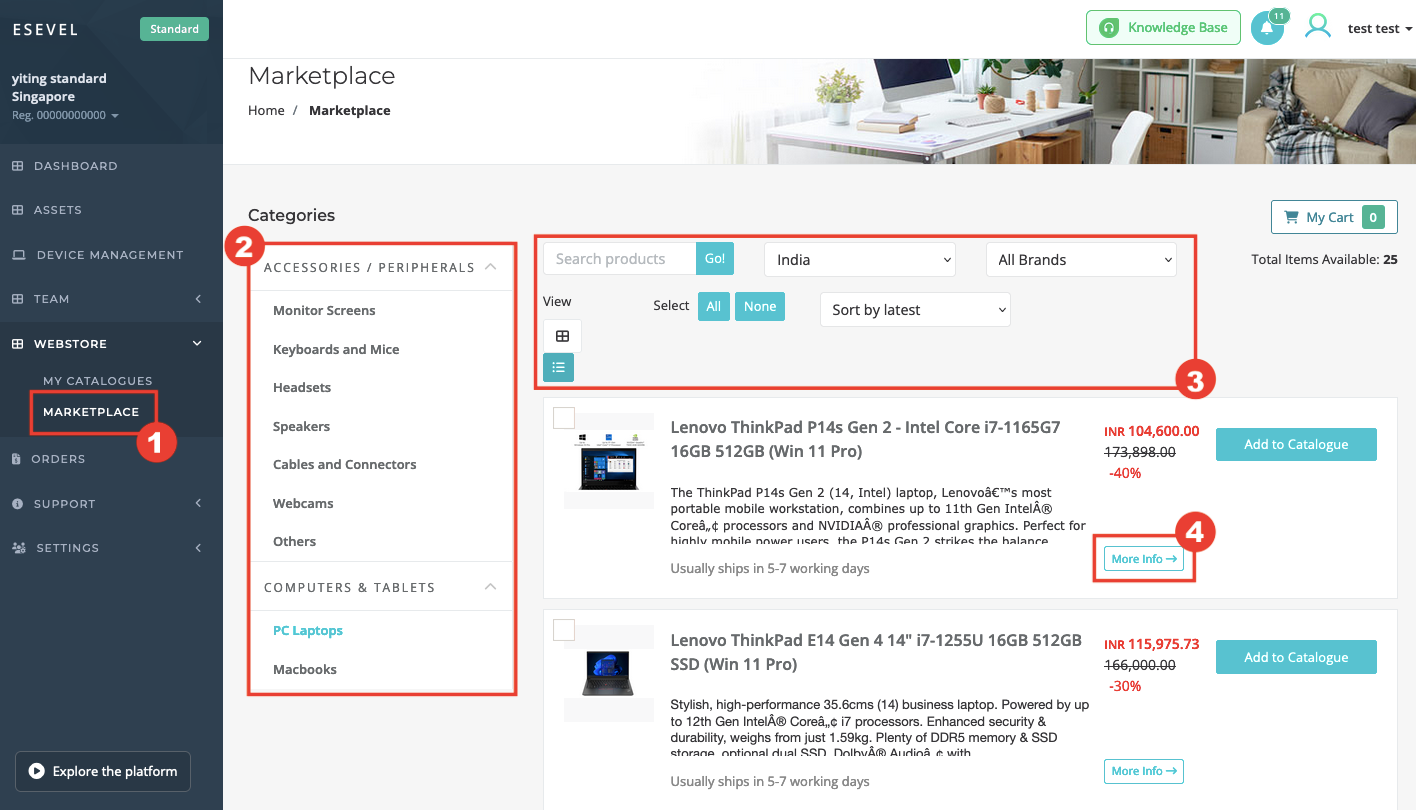The image size is (1416, 810).
Task: Click Lenovo ThinkPad P14s Gen 2 title
Action: pos(865,440)
